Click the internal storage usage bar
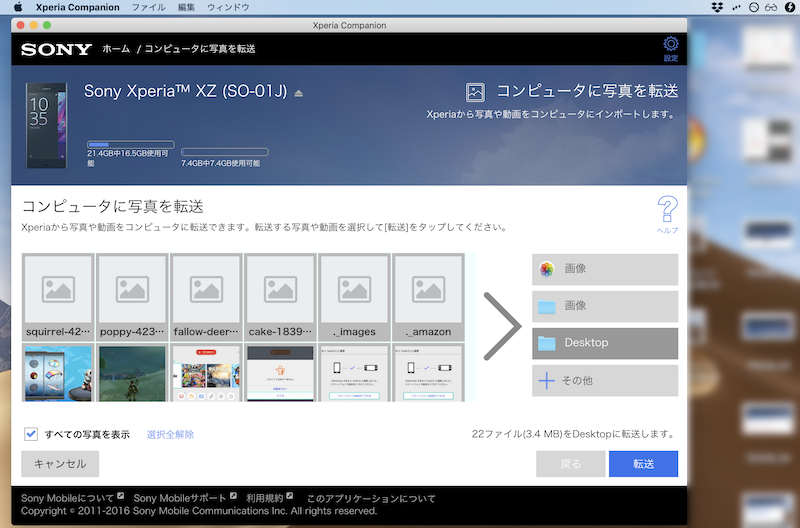 tap(131, 144)
